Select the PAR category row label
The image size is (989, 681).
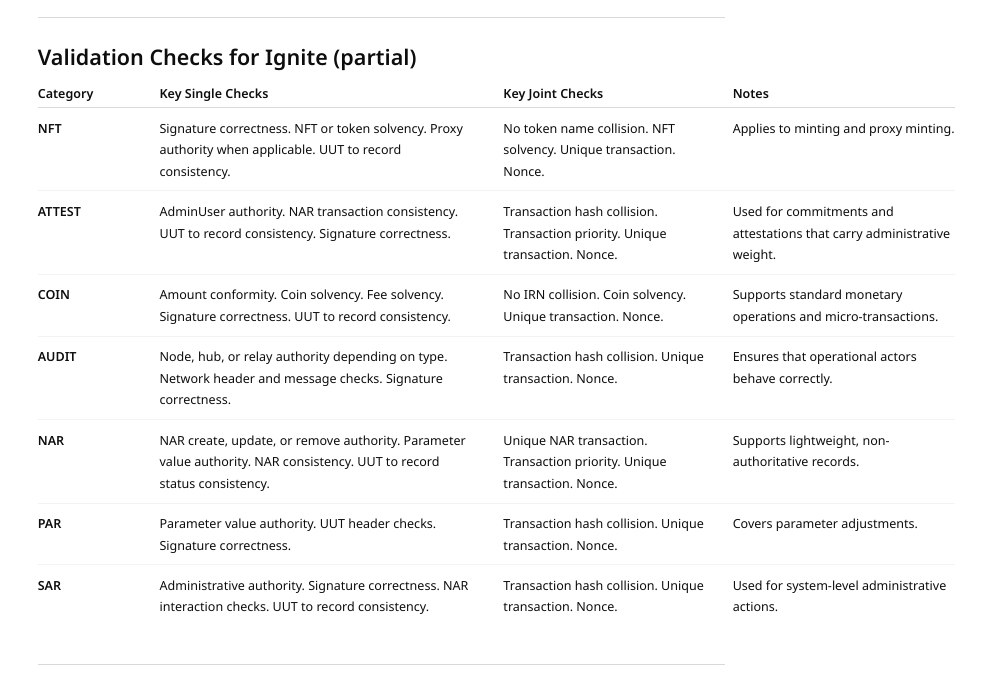pos(50,524)
